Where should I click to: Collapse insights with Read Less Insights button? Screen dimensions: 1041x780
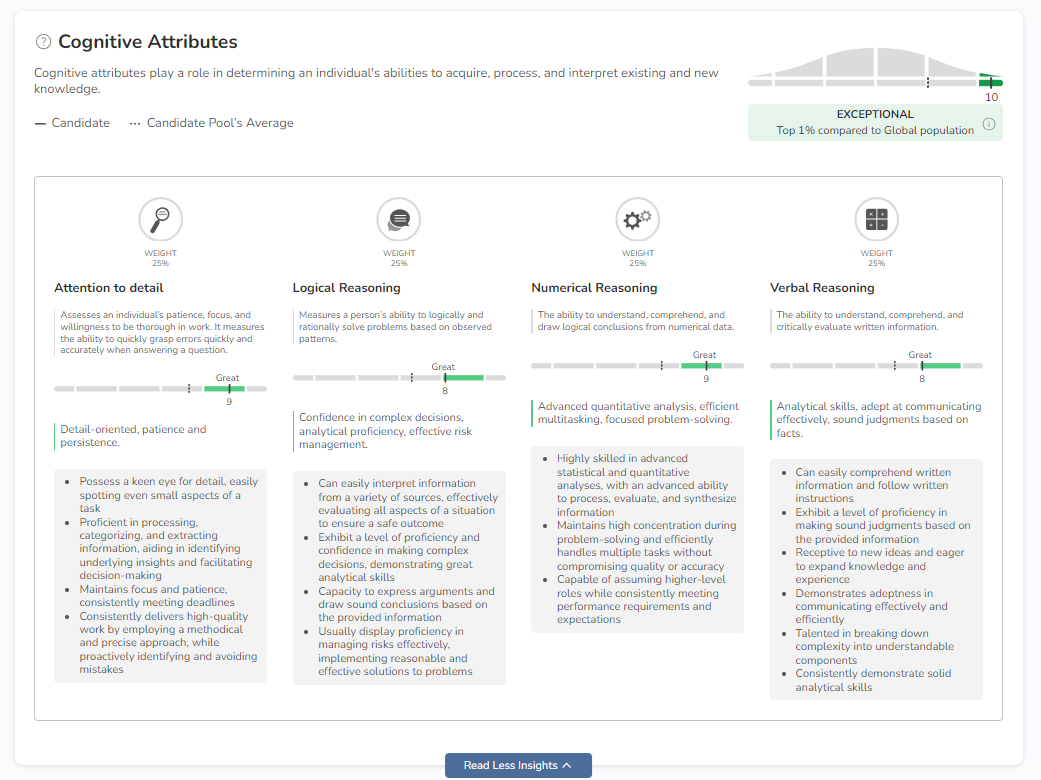coord(518,765)
